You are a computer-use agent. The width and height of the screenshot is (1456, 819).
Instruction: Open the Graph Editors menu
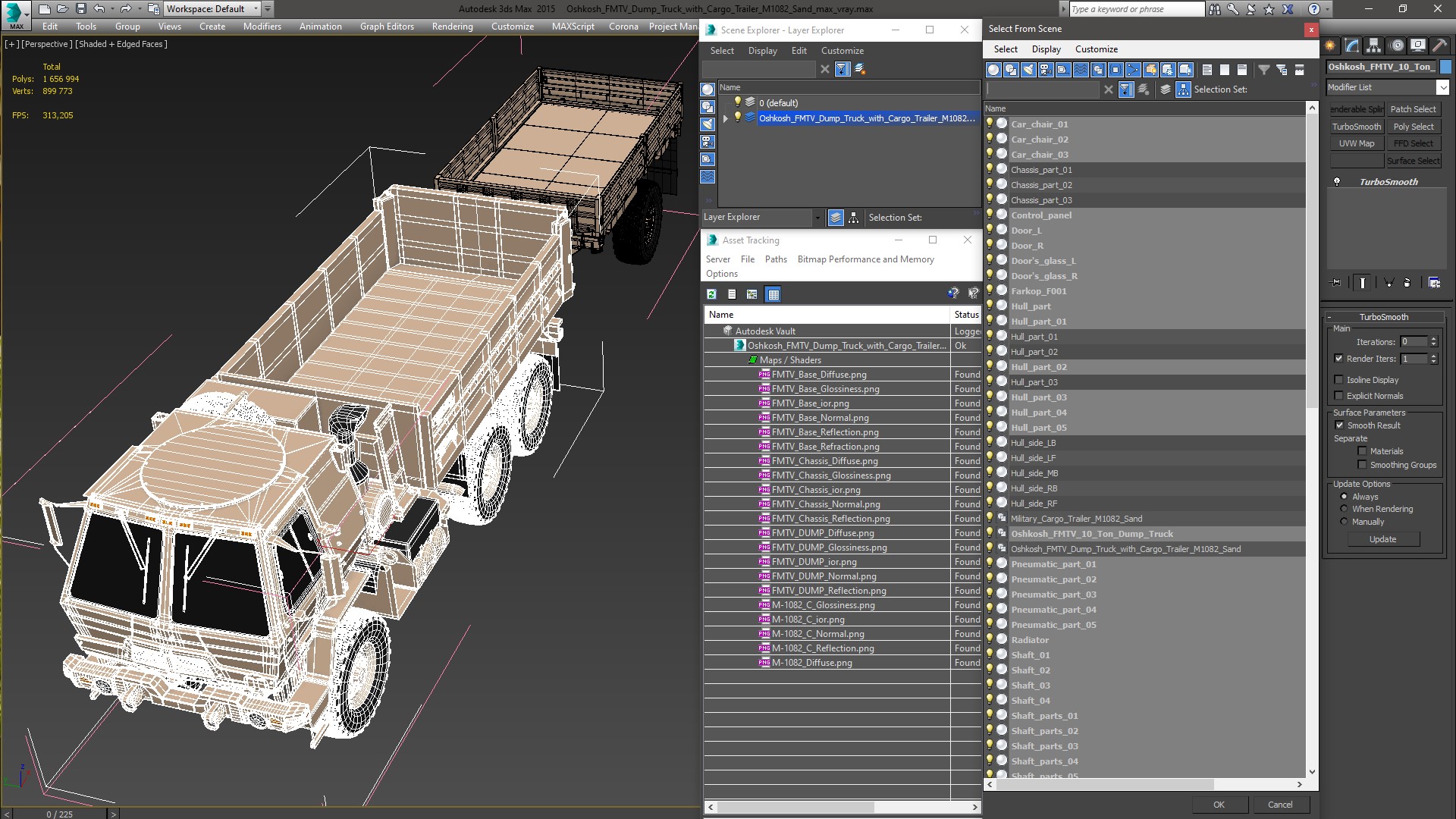point(387,27)
